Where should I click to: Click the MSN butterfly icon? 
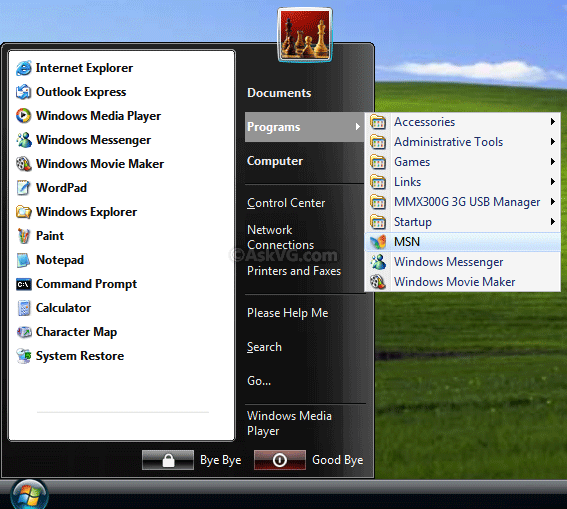coord(378,242)
